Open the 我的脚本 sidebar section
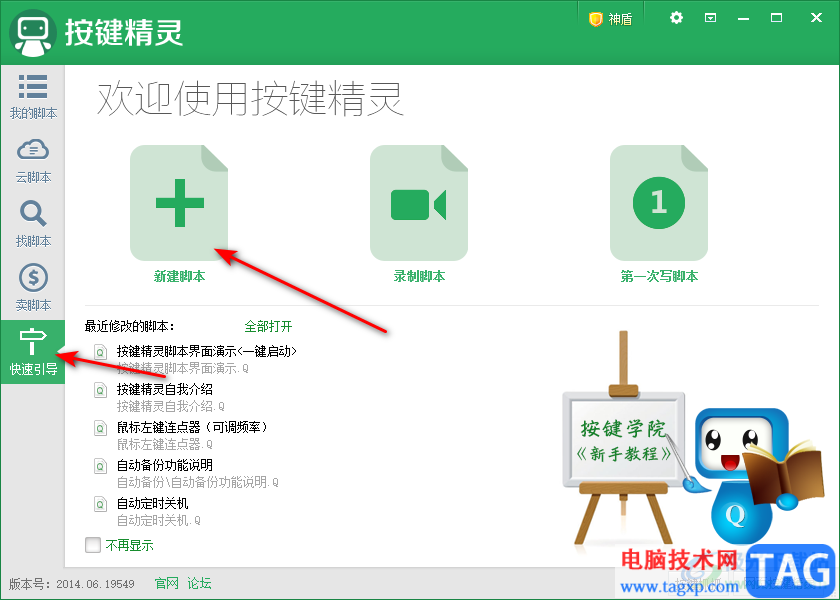The image size is (840, 600). pyautogui.click(x=33, y=97)
